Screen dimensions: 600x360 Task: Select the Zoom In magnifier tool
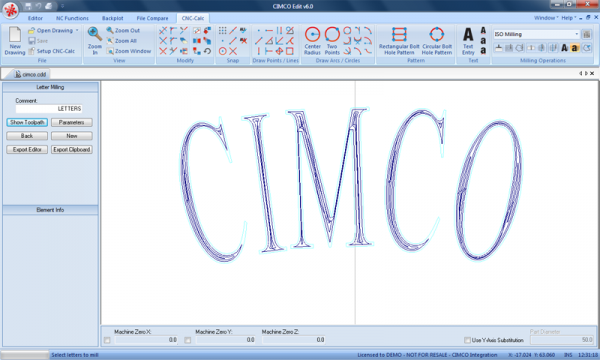tap(95, 34)
